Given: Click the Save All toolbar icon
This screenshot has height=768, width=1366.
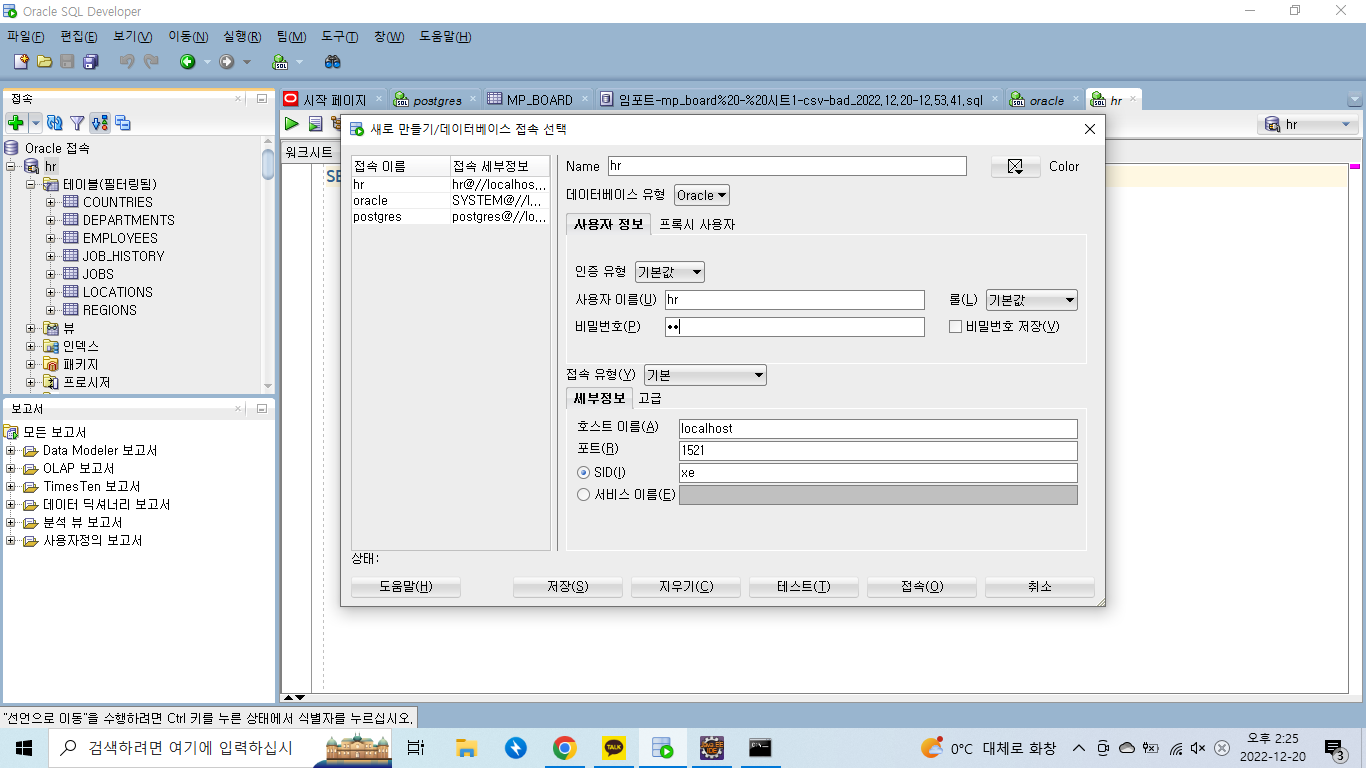Looking at the screenshot, I should pos(90,61).
